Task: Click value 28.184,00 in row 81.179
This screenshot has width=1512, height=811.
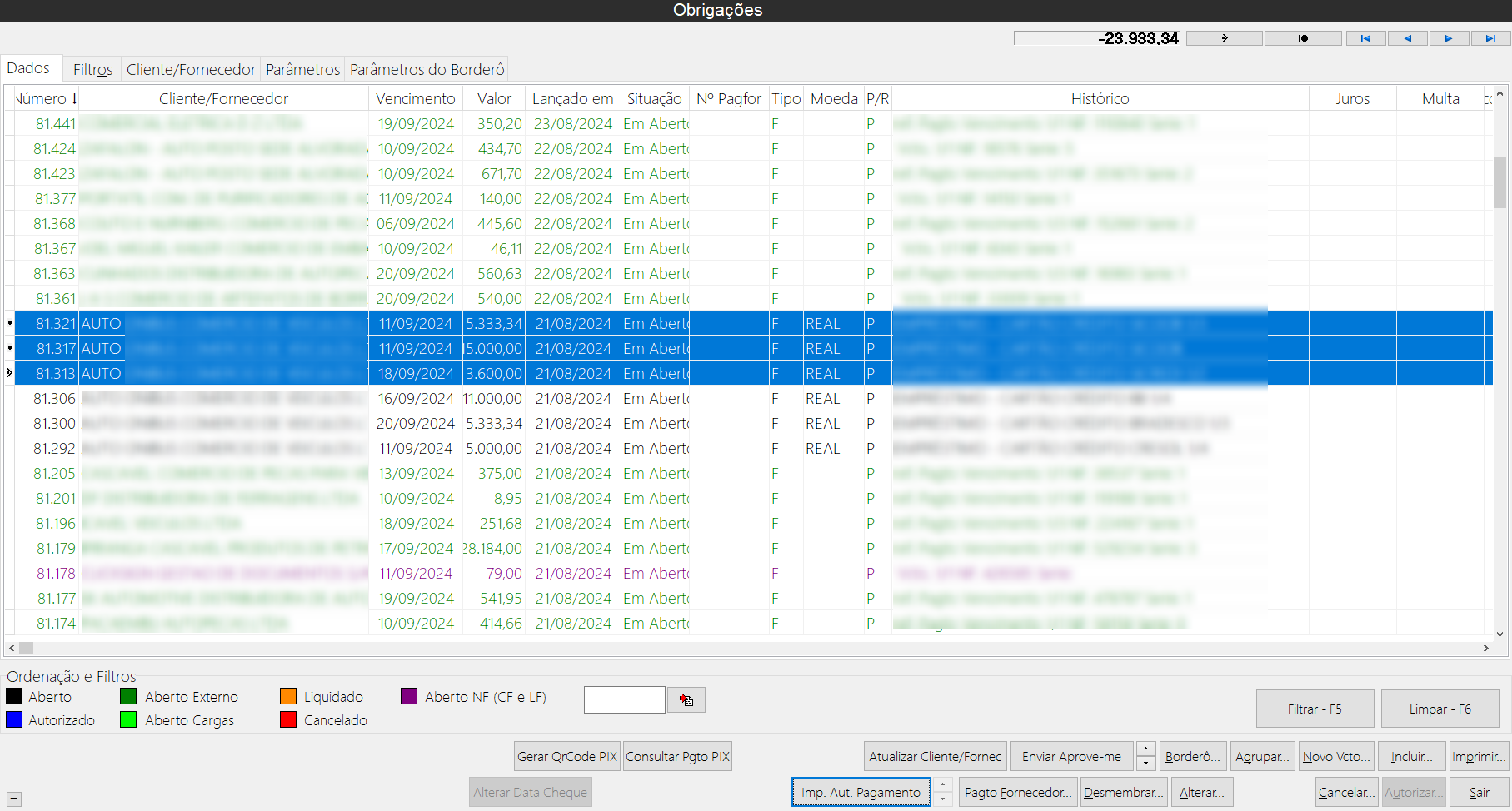Action: [x=492, y=548]
